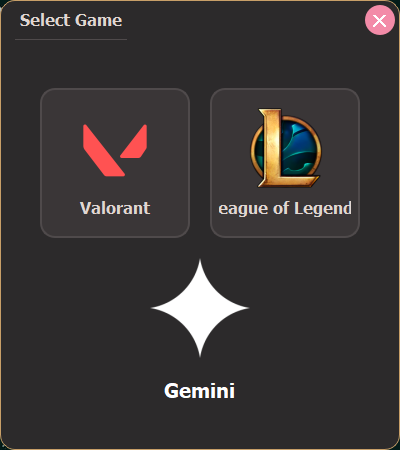The image size is (400, 450).
Task: Click the Valorant text label
Action: click(115, 208)
